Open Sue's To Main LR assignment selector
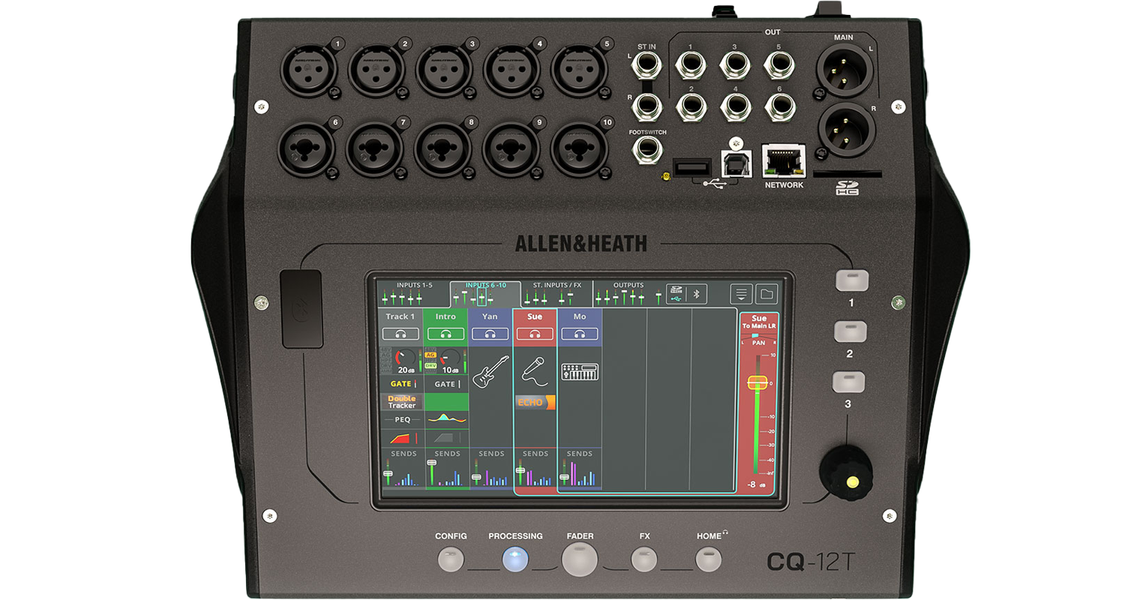The width and height of the screenshot is (1146, 600). (x=759, y=320)
